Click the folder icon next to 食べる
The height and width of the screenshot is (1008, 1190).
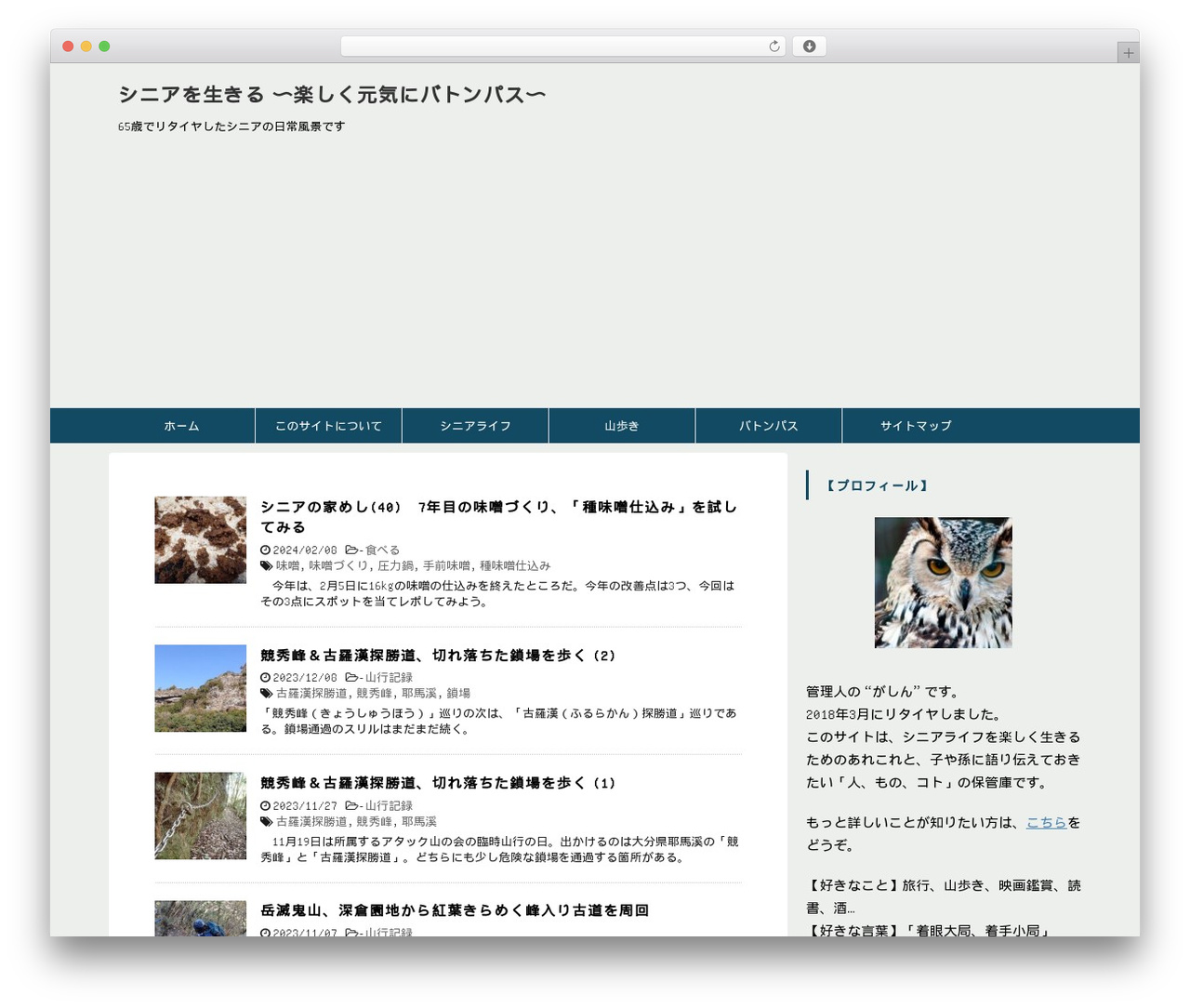tap(352, 550)
